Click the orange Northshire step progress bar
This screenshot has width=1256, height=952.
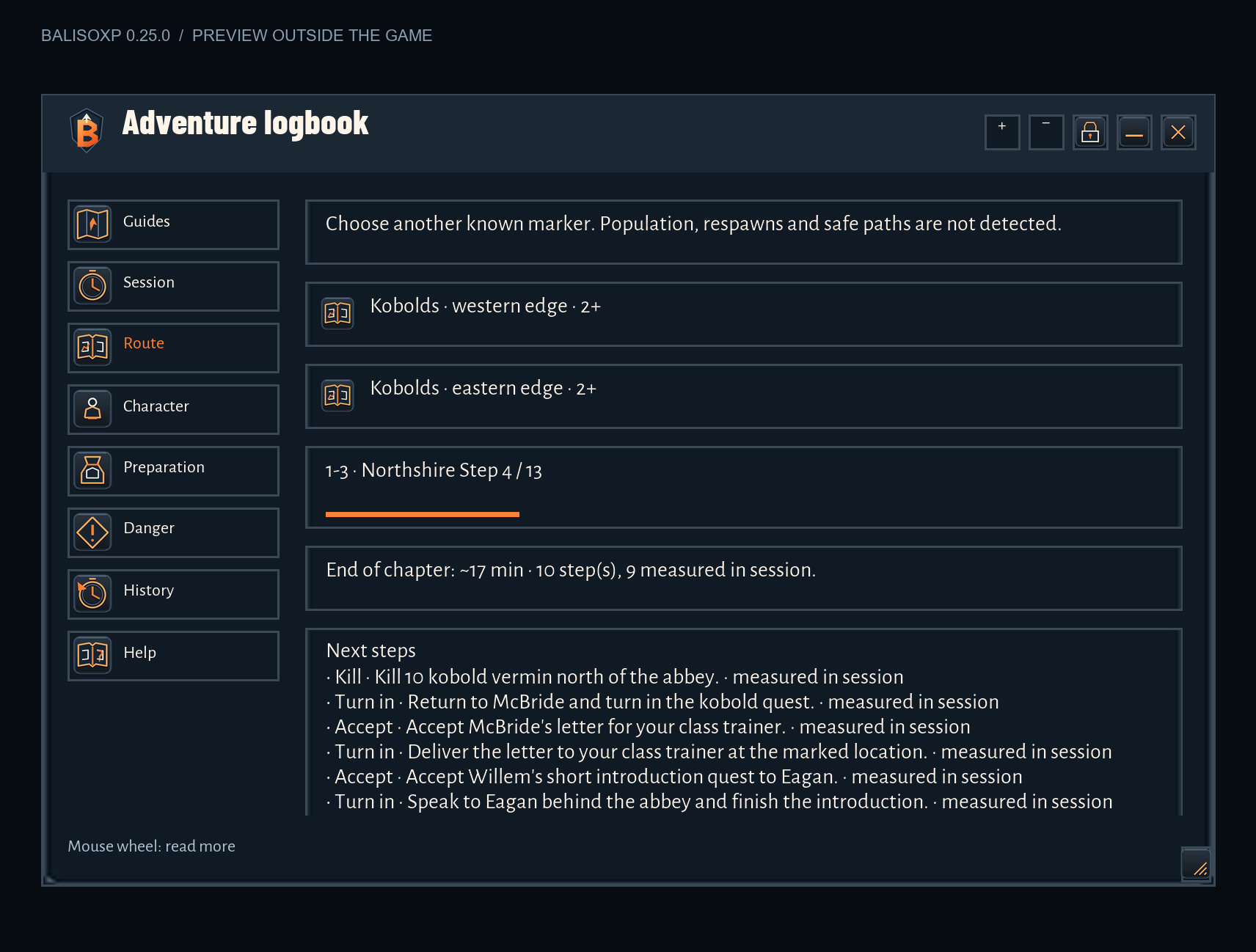pyautogui.click(x=423, y=514)
